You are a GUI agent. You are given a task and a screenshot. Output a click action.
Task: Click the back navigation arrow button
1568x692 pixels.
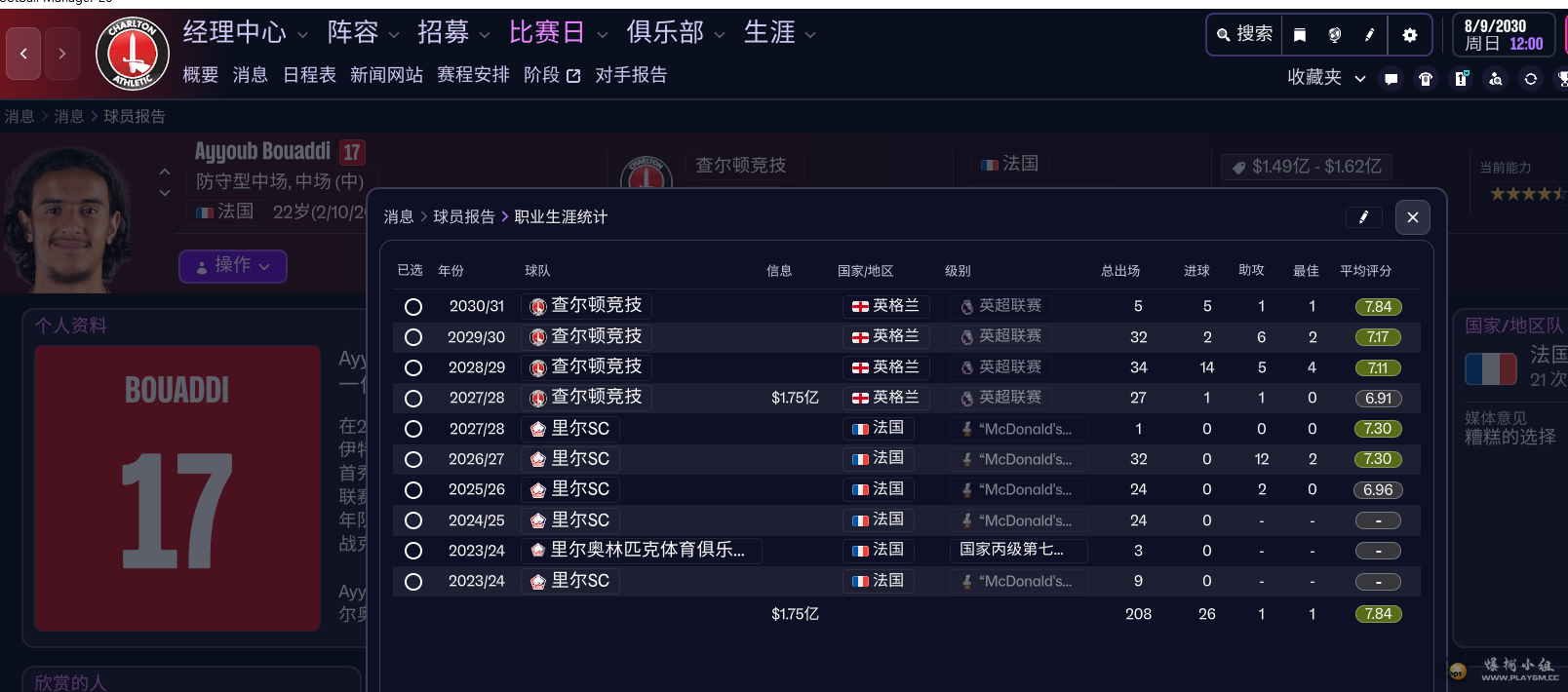pyautogui.click(x=23, y=54)
